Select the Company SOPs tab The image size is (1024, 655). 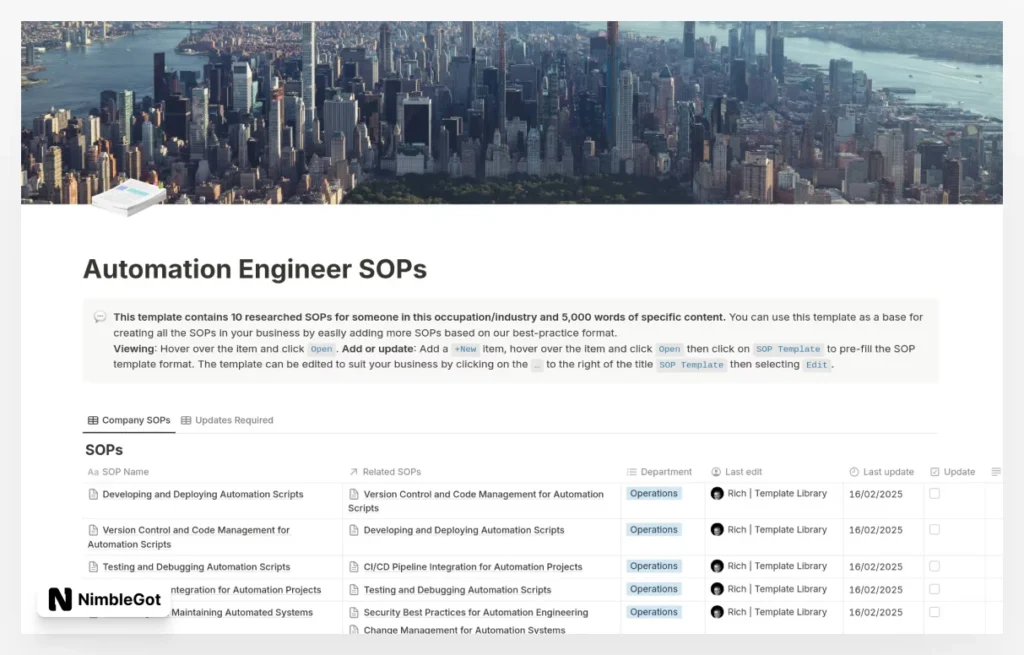[x=128, y=420]
